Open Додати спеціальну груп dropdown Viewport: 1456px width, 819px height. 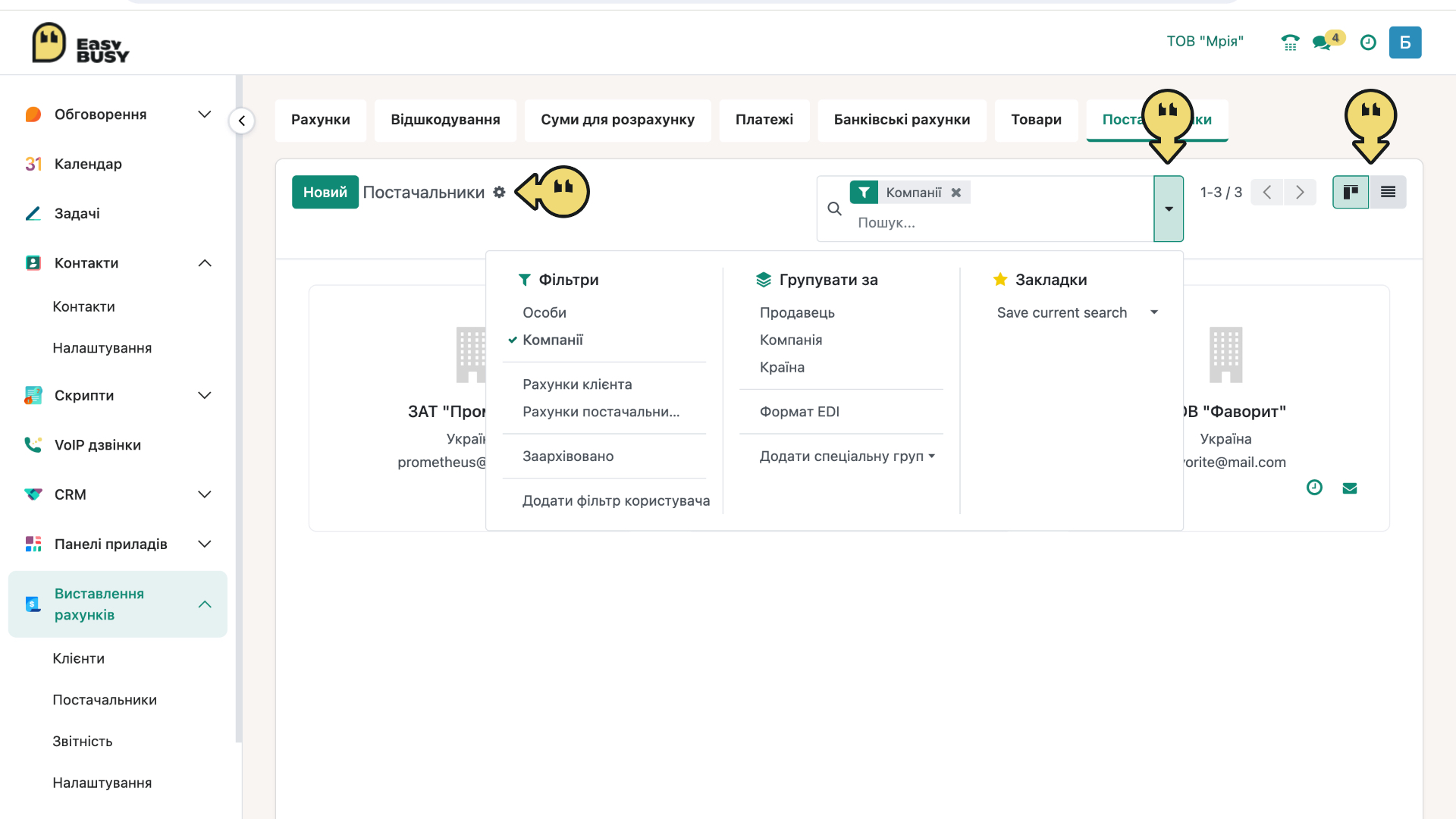point(847,457)
